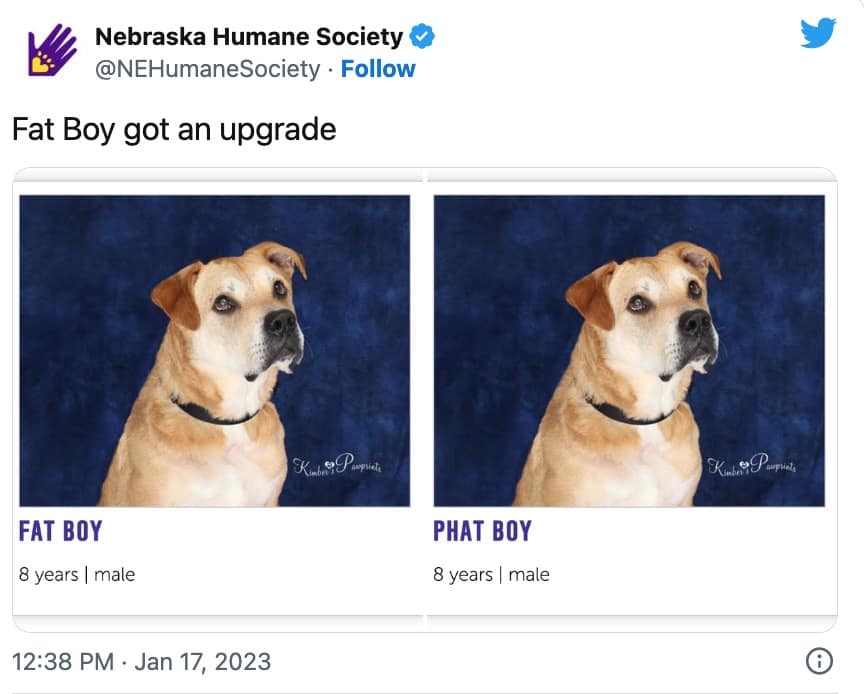Select "8 years | male" under FAT BOY
864x694 pixels.
[77, 574]
